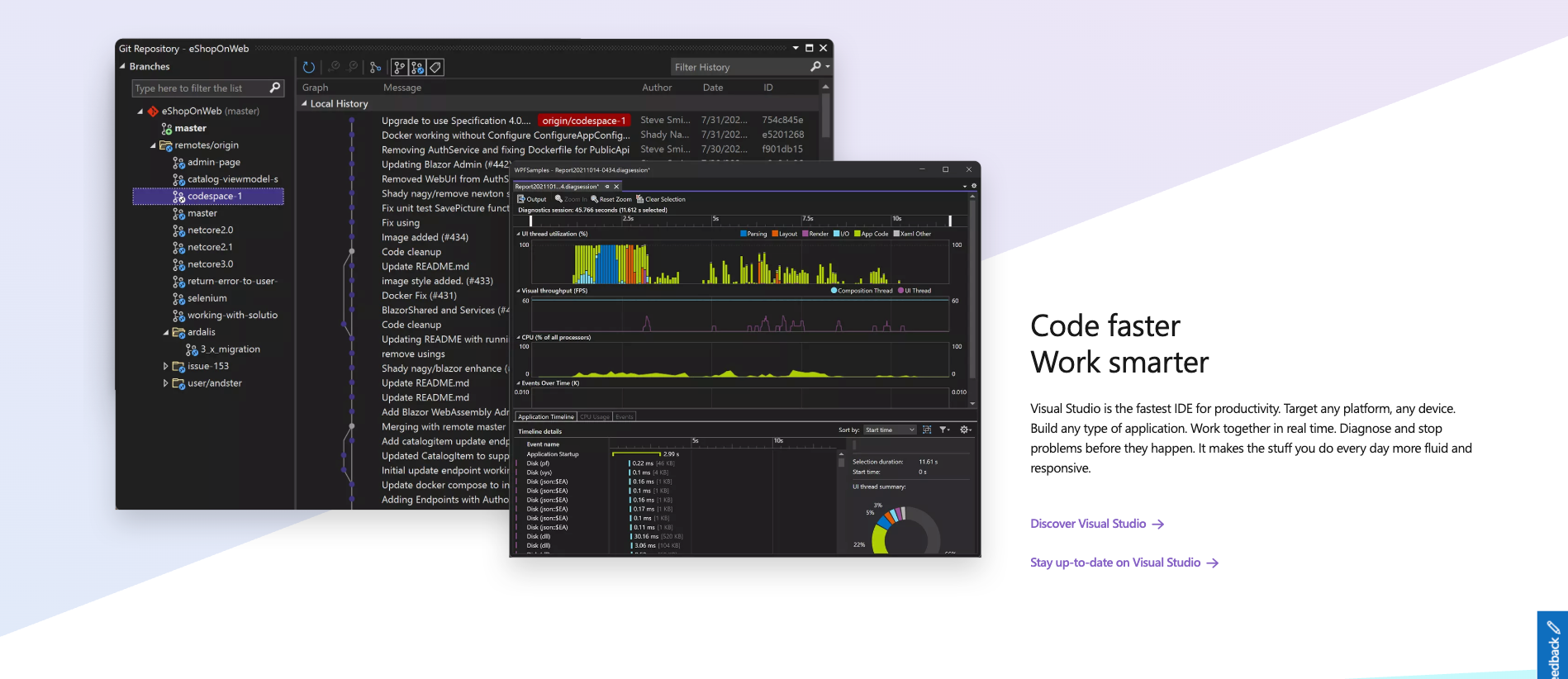Select the local master branch

pos(190,128)
